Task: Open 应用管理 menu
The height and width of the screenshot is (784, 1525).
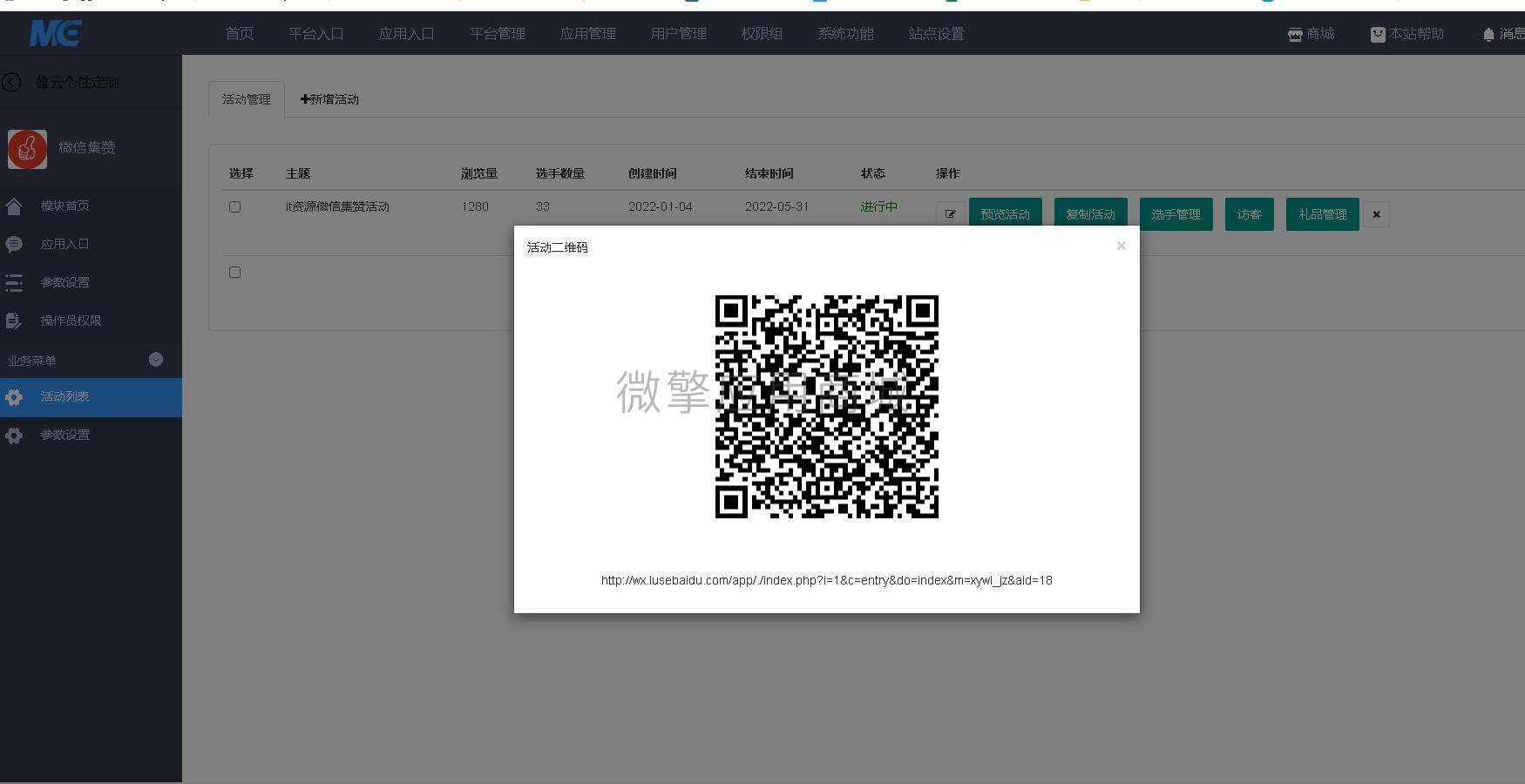Action: [x=588, y=34]
